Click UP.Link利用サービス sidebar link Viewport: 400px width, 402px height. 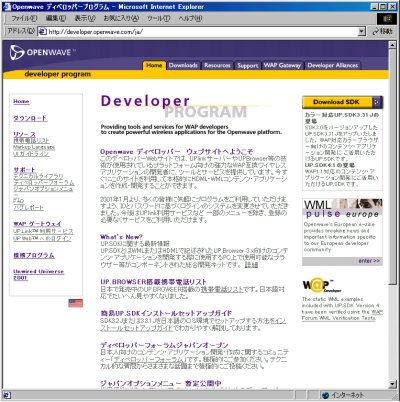tap(43, 231)
